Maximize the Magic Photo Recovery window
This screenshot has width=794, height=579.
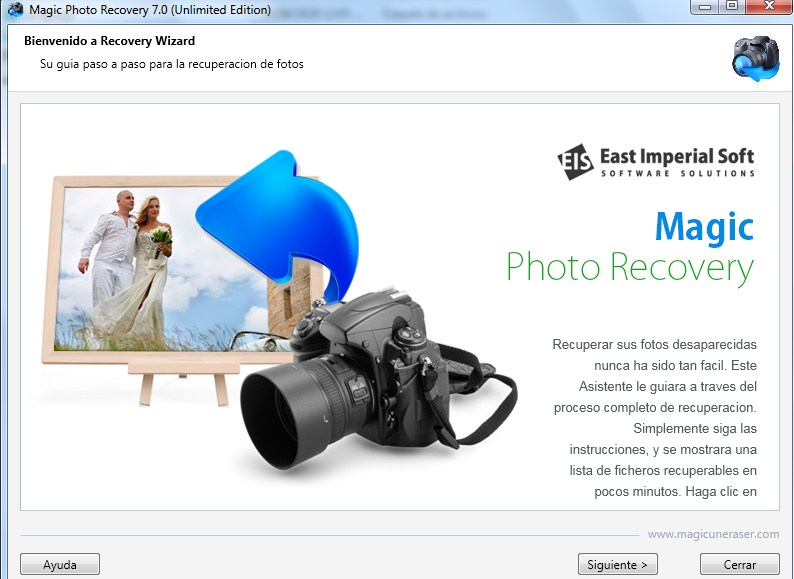point(732,6)
